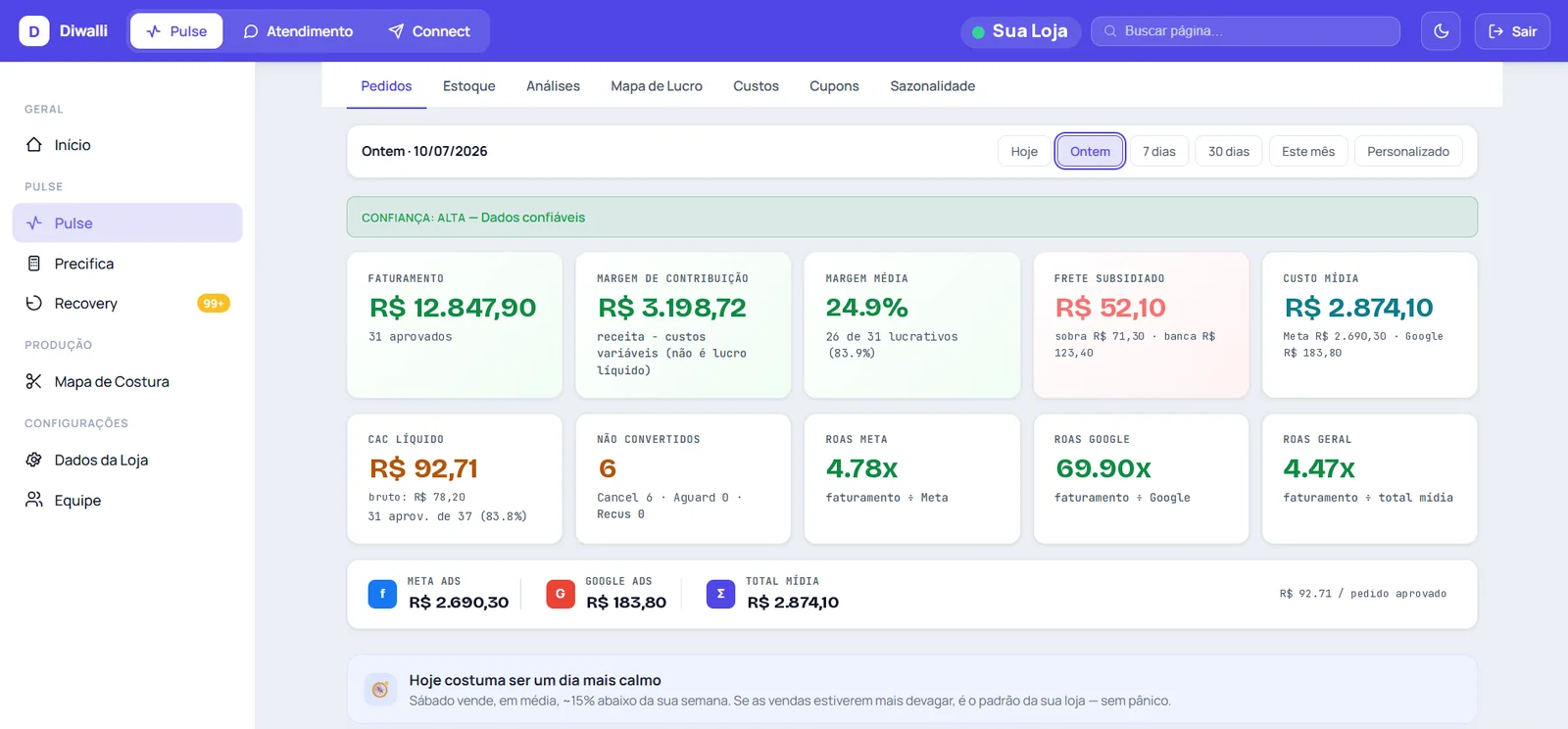Select the 7 dias period filter
Viewport: 1568px width, 729px height.
(1159, 152)
